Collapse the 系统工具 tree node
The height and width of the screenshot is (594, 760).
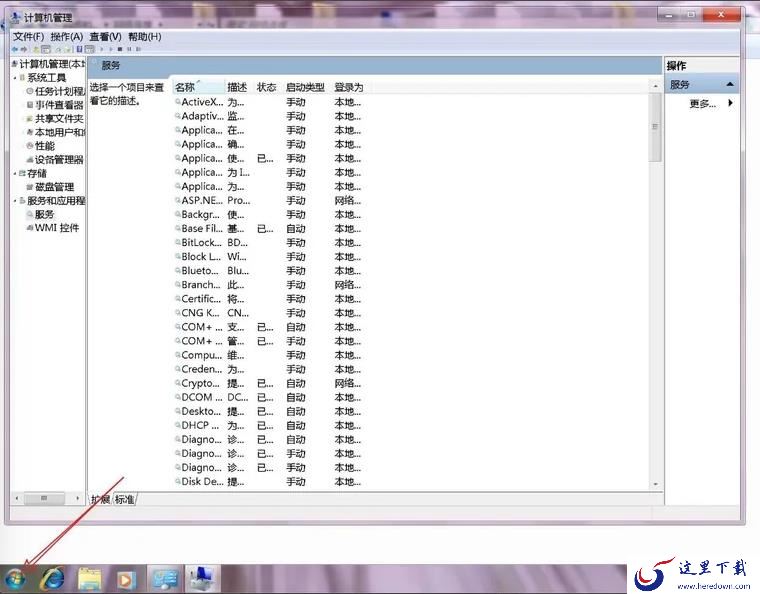coord(15,78)
